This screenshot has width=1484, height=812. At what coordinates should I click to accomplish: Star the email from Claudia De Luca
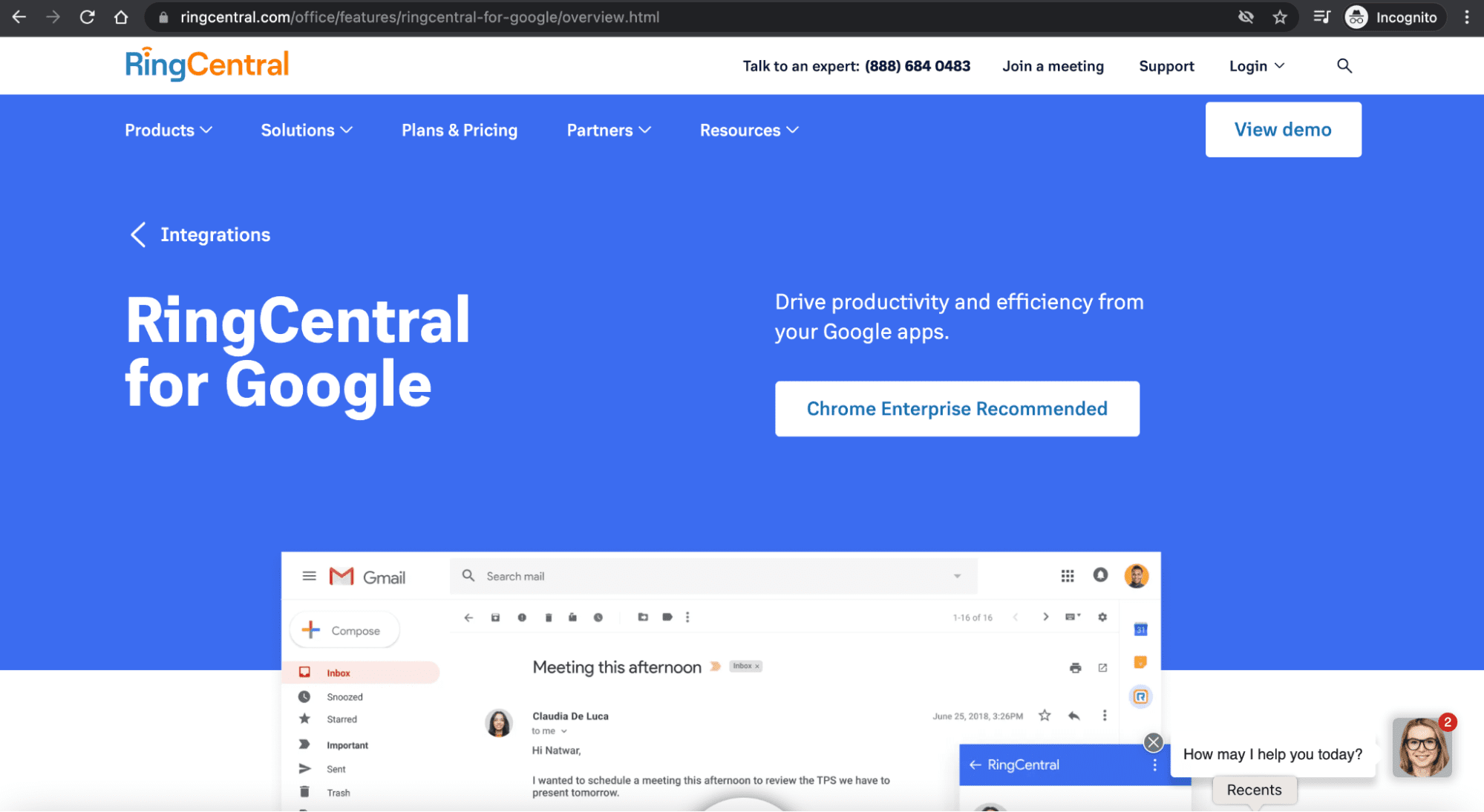[1044, 716]
